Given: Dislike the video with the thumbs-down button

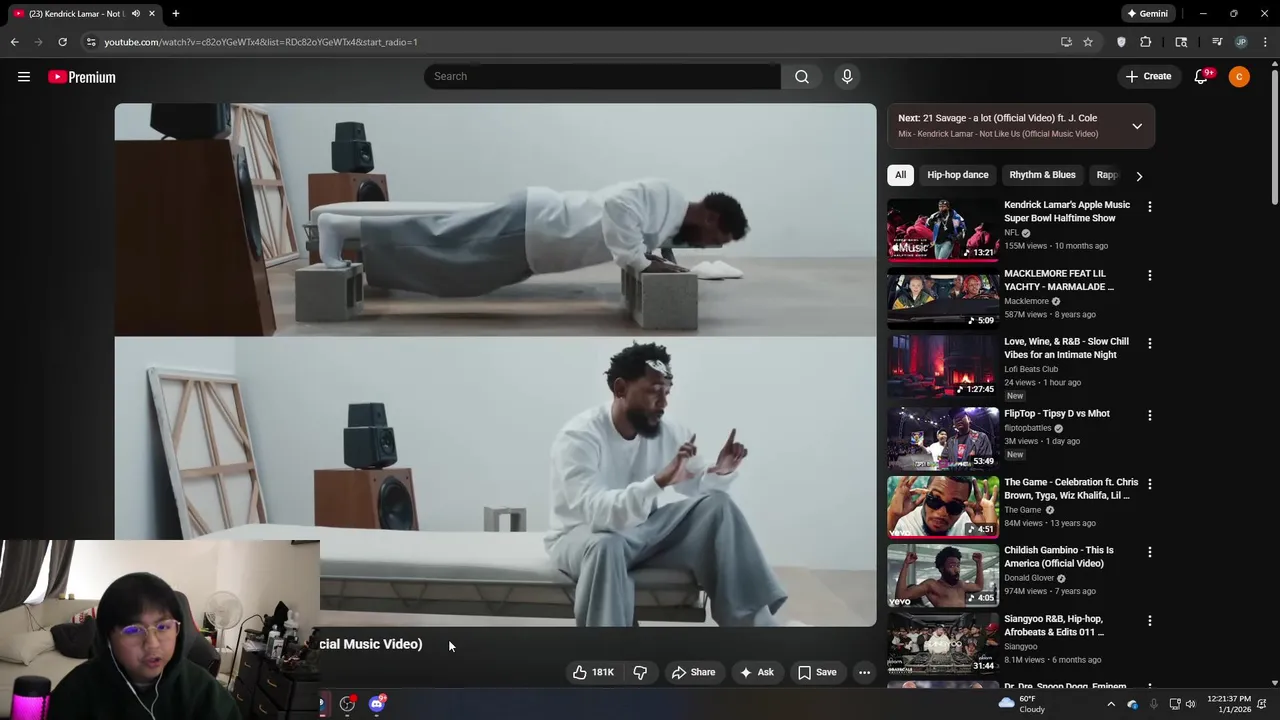Looking at the screenshot, I should coord(640,672).
